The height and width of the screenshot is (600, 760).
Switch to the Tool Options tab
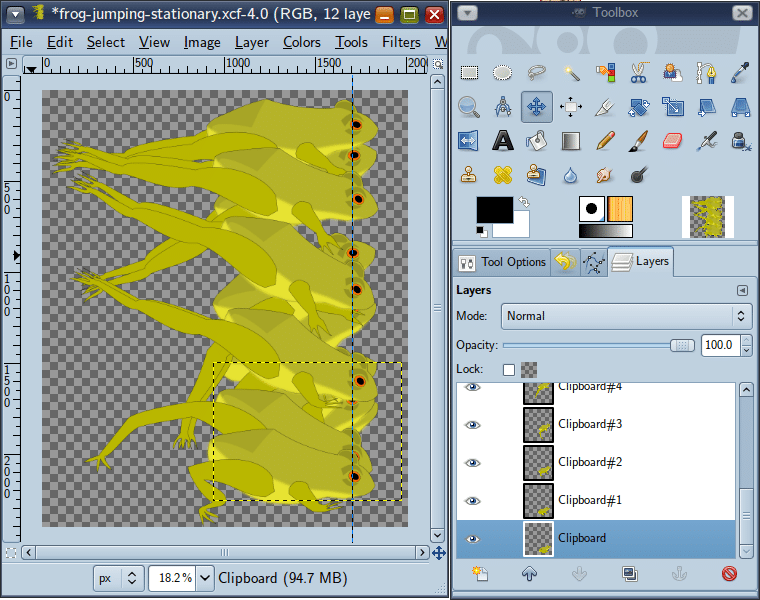pyautogui.click(x=502, y=263)
